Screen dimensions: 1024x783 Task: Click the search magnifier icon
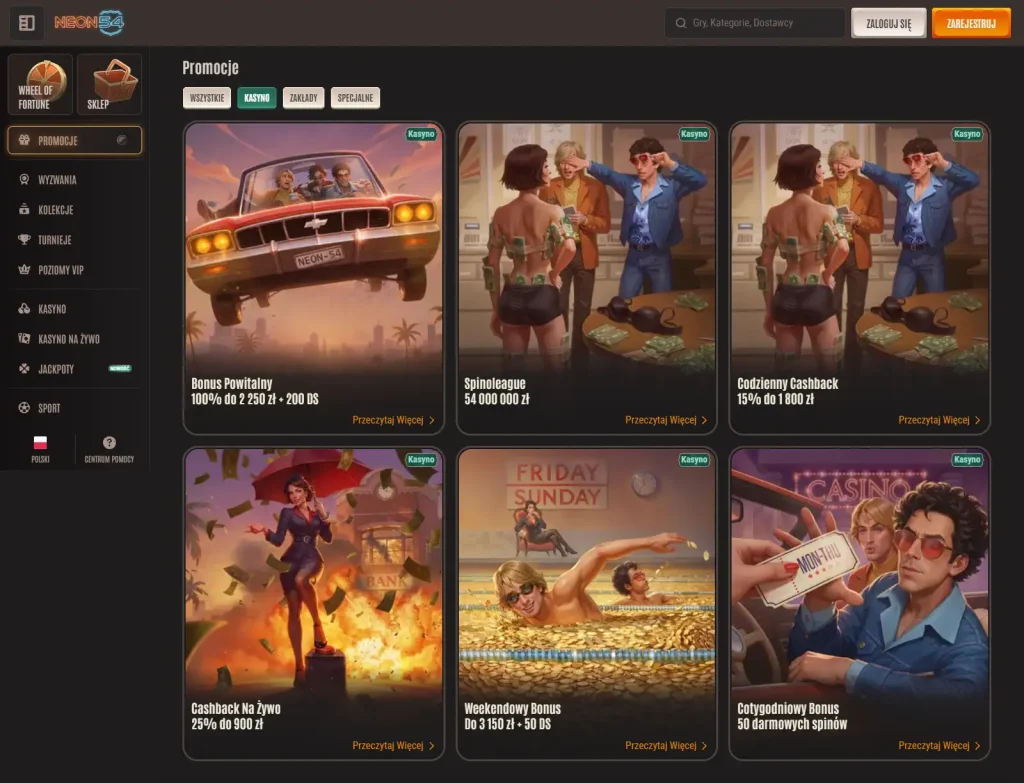pyautogui.click(x=680, y=23)
